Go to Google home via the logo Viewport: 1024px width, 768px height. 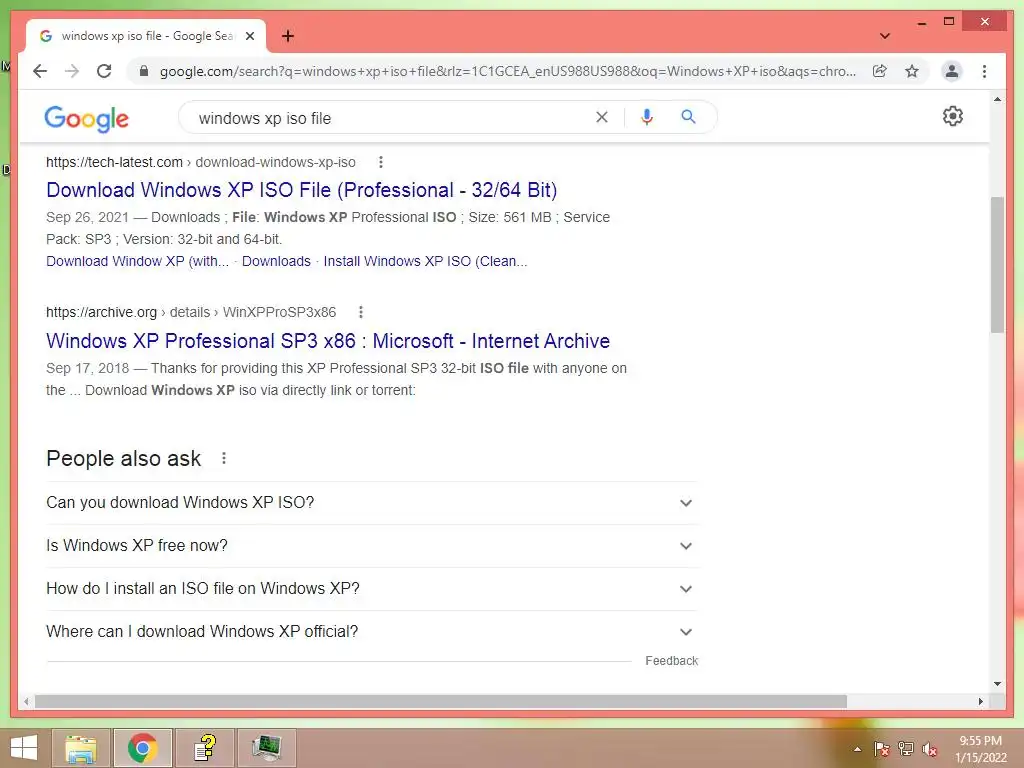86,119
